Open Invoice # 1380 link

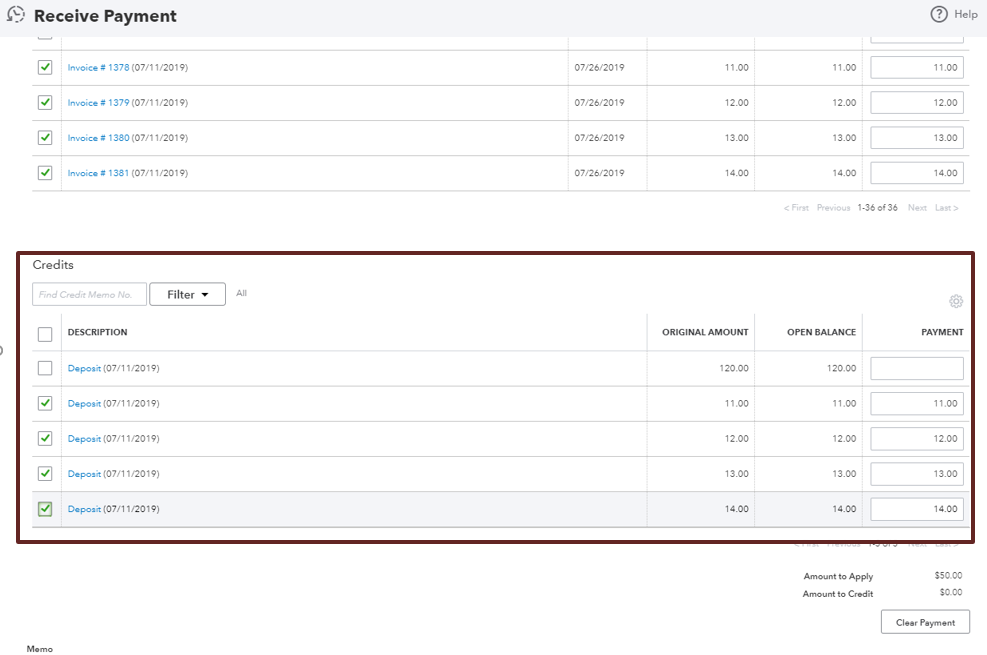pos(98,138)
